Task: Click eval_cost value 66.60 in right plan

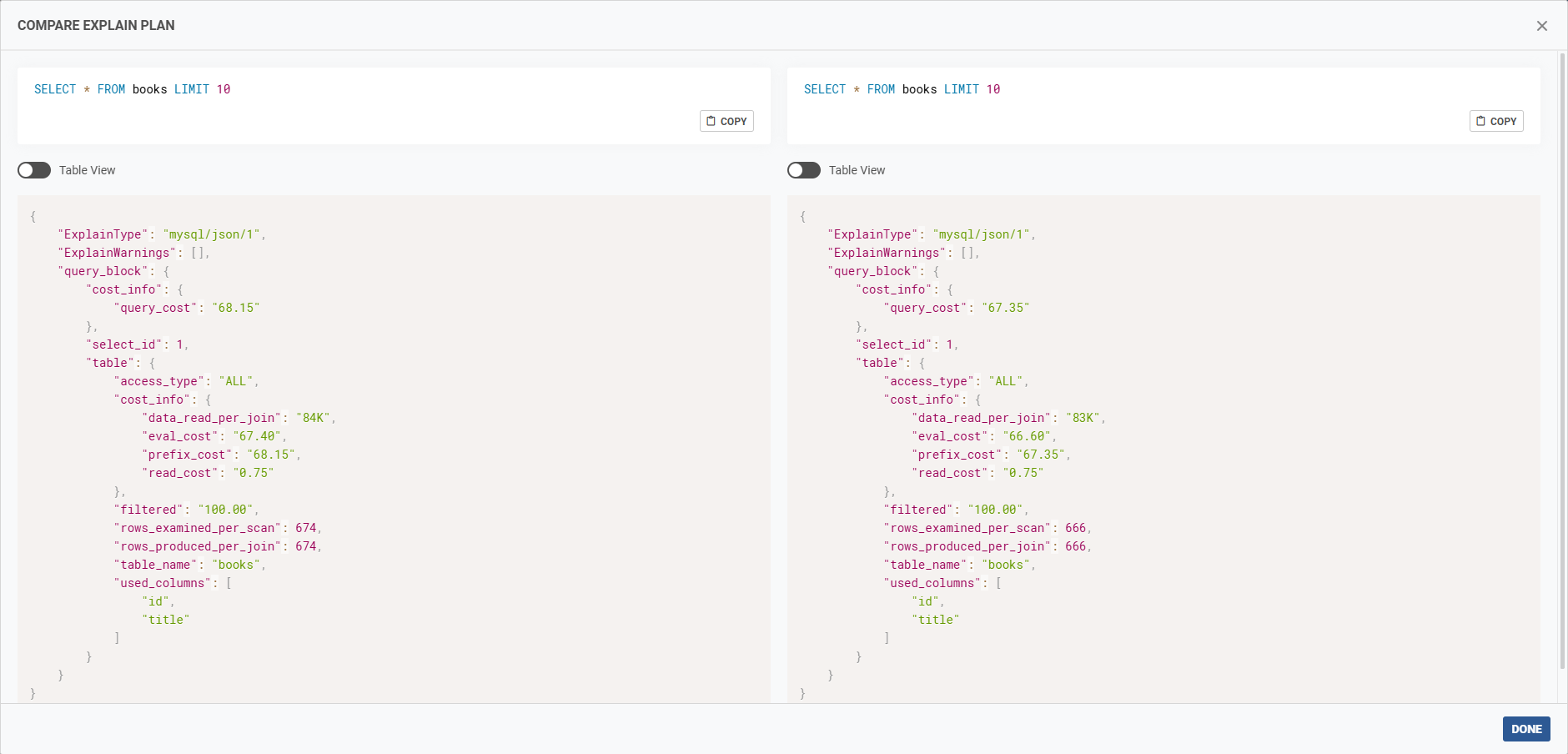Action: (x=1027, y=436)
